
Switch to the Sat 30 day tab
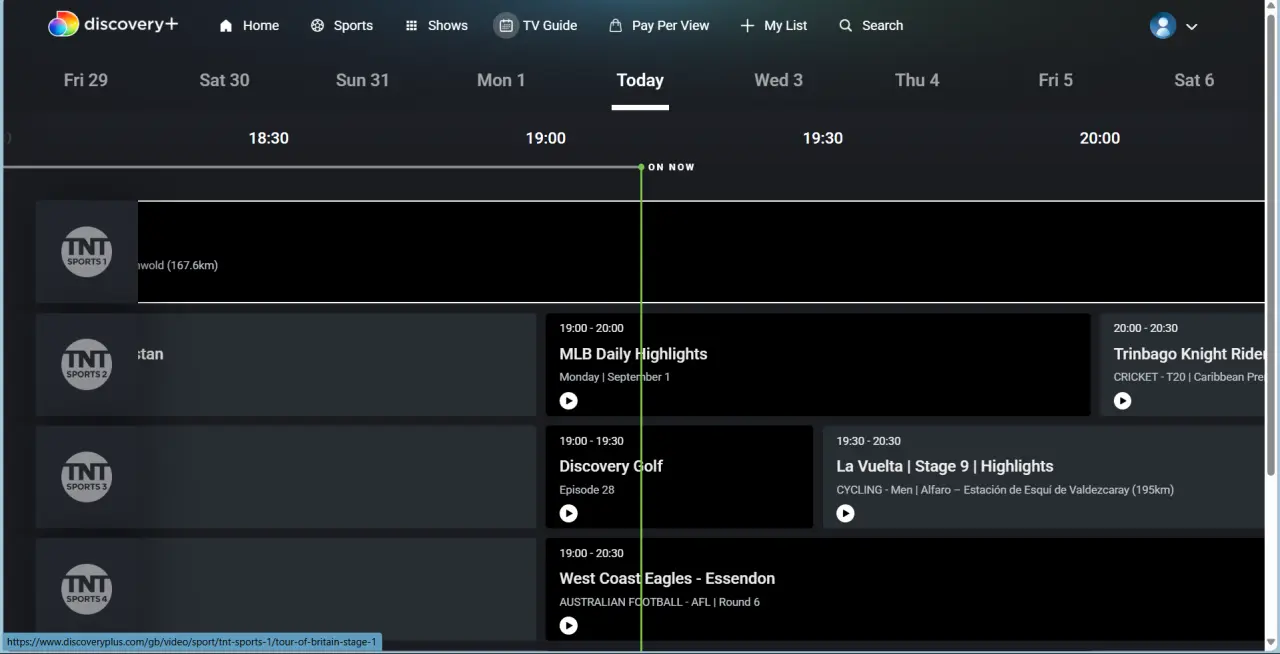tap(224, 80)
